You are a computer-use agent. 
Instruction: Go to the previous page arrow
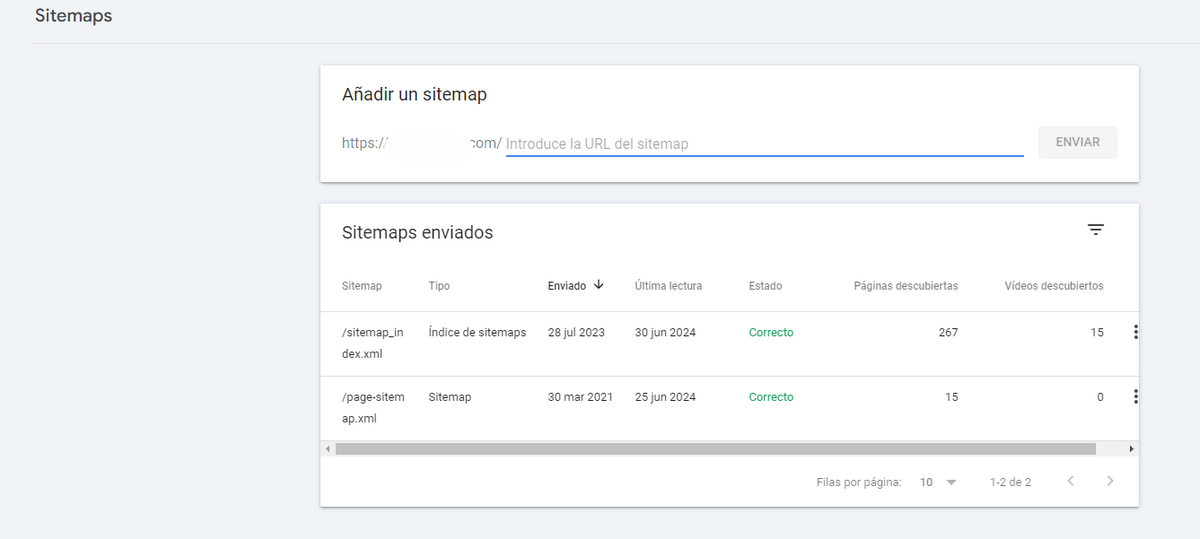coord(1071,481)
